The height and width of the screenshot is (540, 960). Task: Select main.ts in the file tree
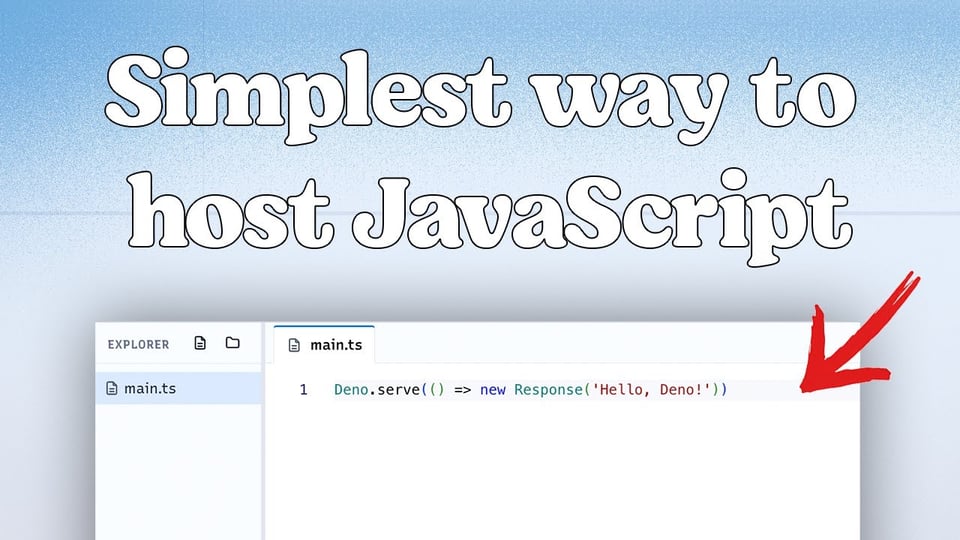(149, 388)
